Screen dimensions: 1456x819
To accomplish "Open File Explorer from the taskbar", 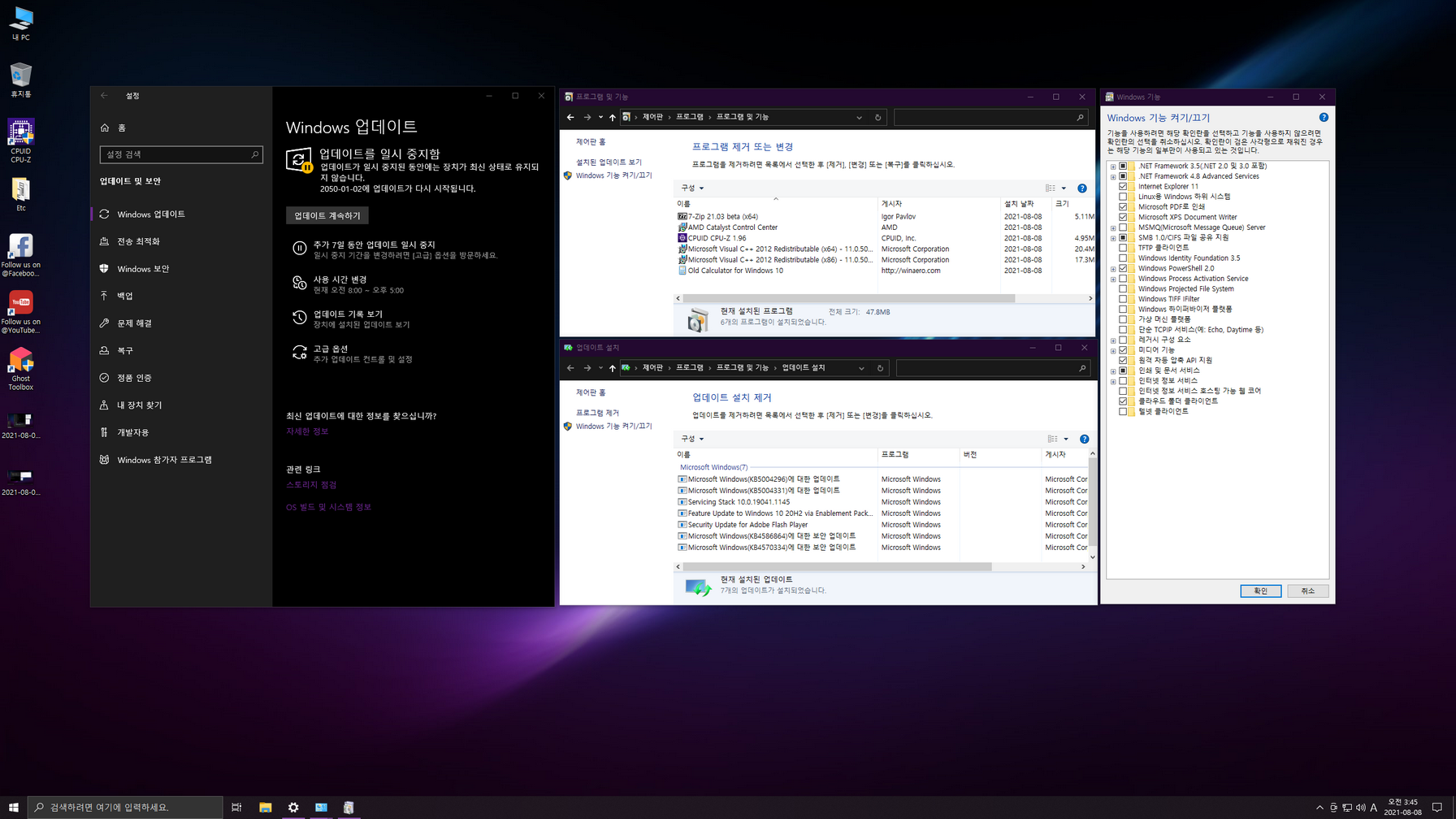I will 265,807.
